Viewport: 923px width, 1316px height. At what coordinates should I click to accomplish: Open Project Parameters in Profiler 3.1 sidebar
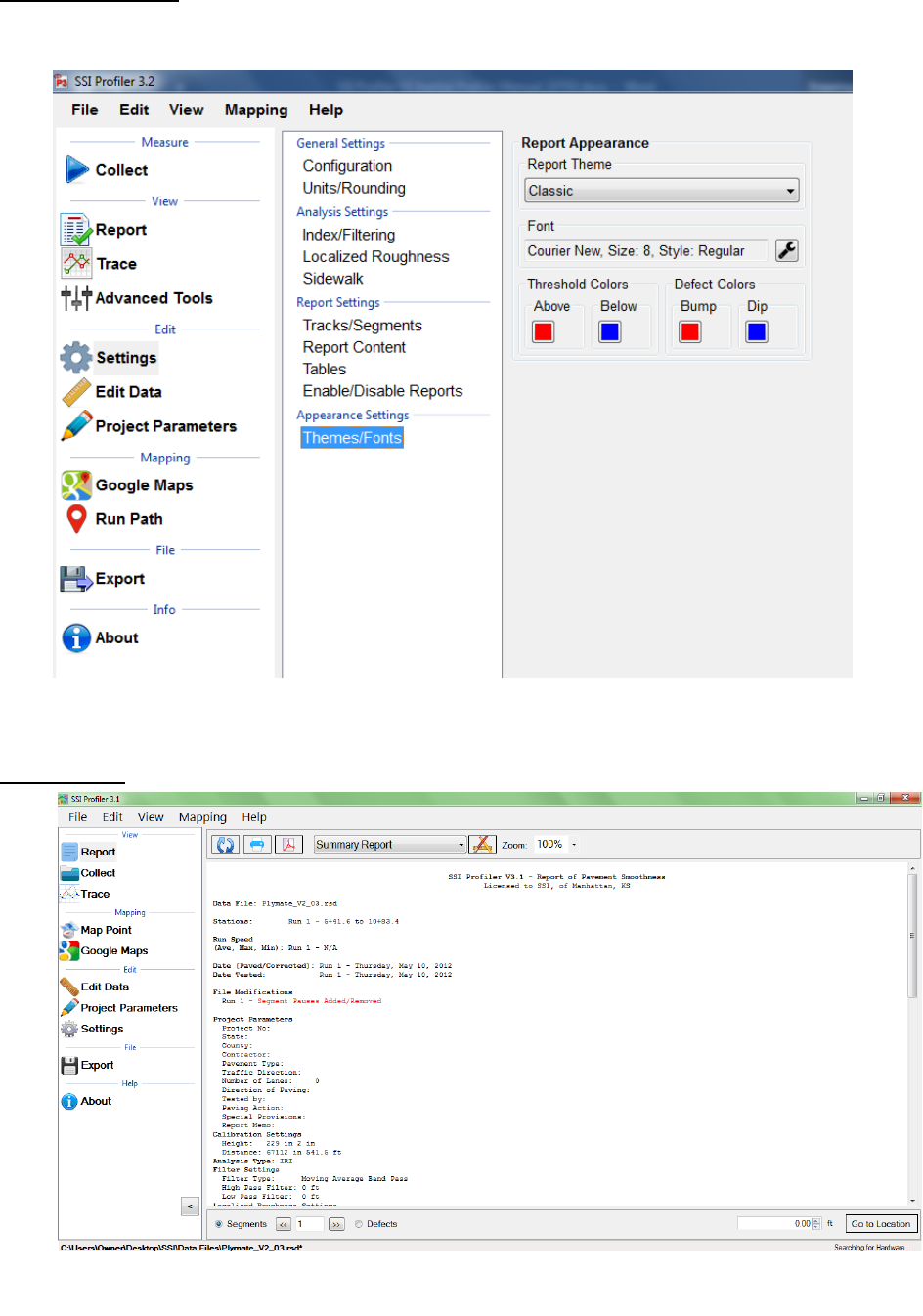point(119,1008)
